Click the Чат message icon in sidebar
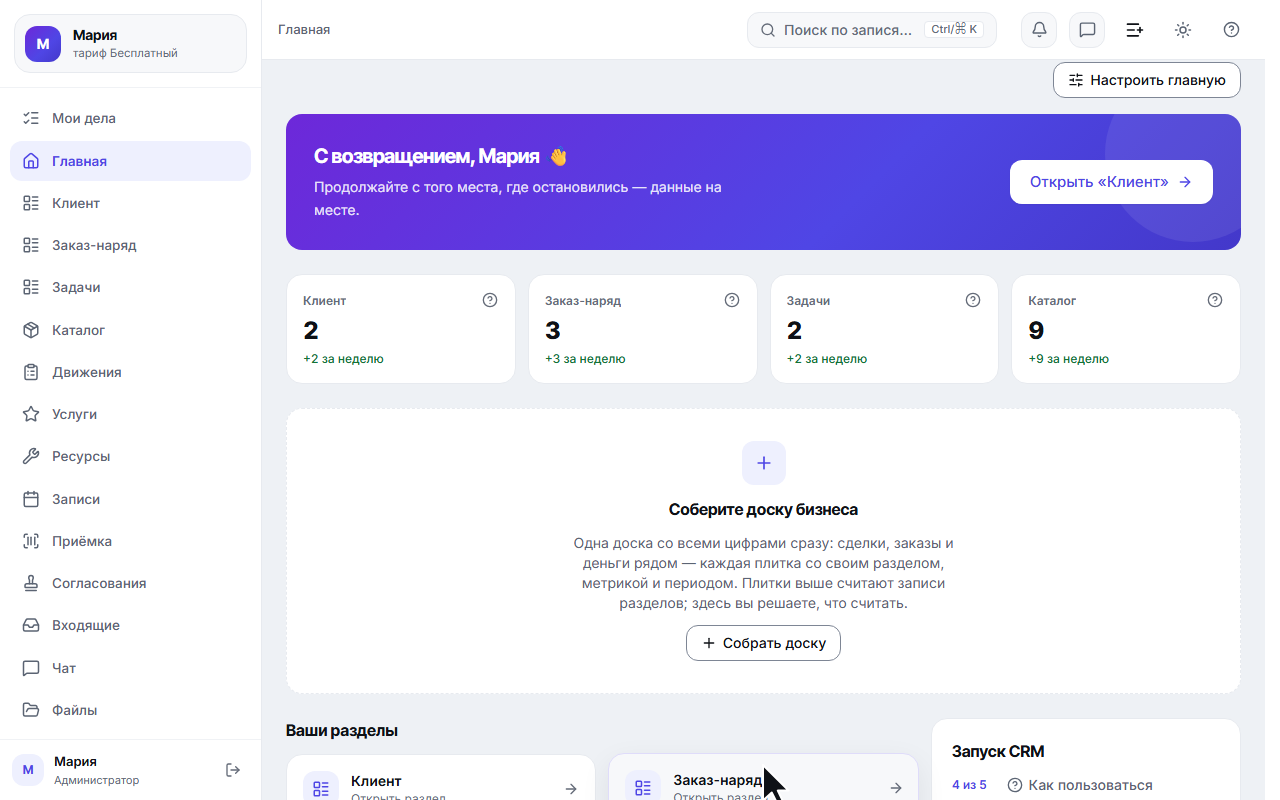The width and height of the screenshot is (1280, 800). pos(31,668)
